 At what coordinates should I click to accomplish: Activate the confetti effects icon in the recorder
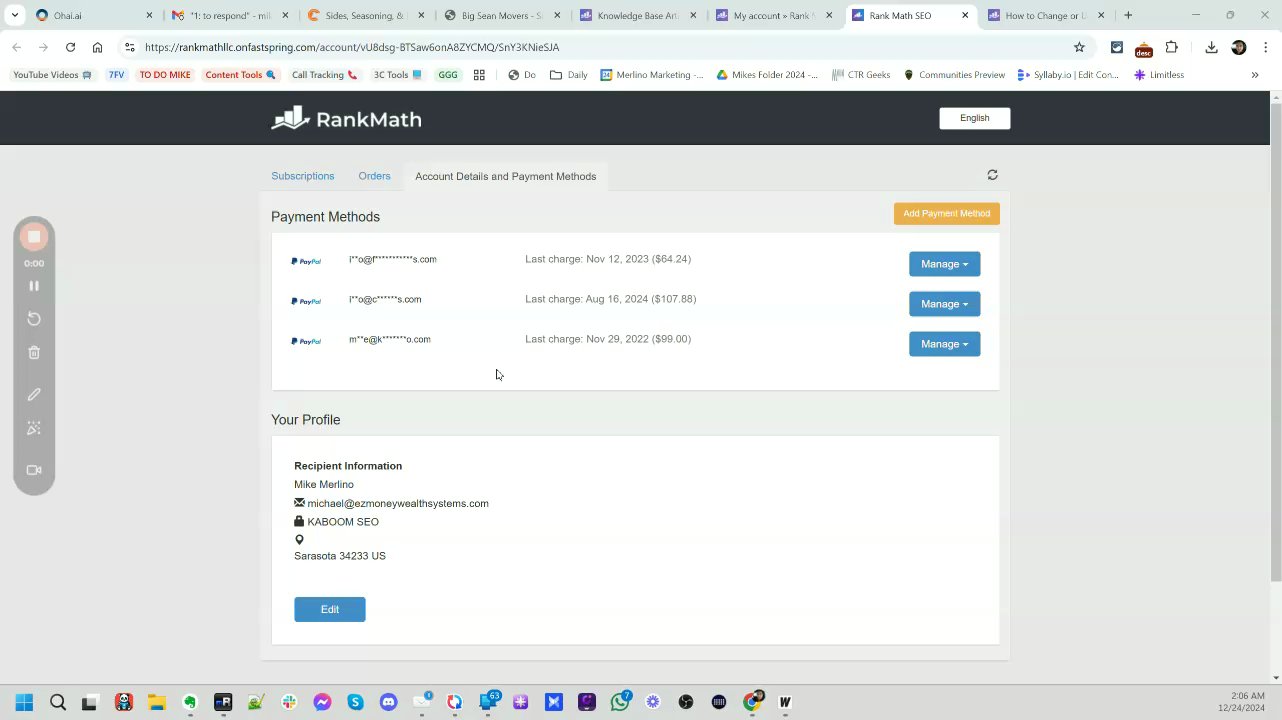click(x=34, y=428)
